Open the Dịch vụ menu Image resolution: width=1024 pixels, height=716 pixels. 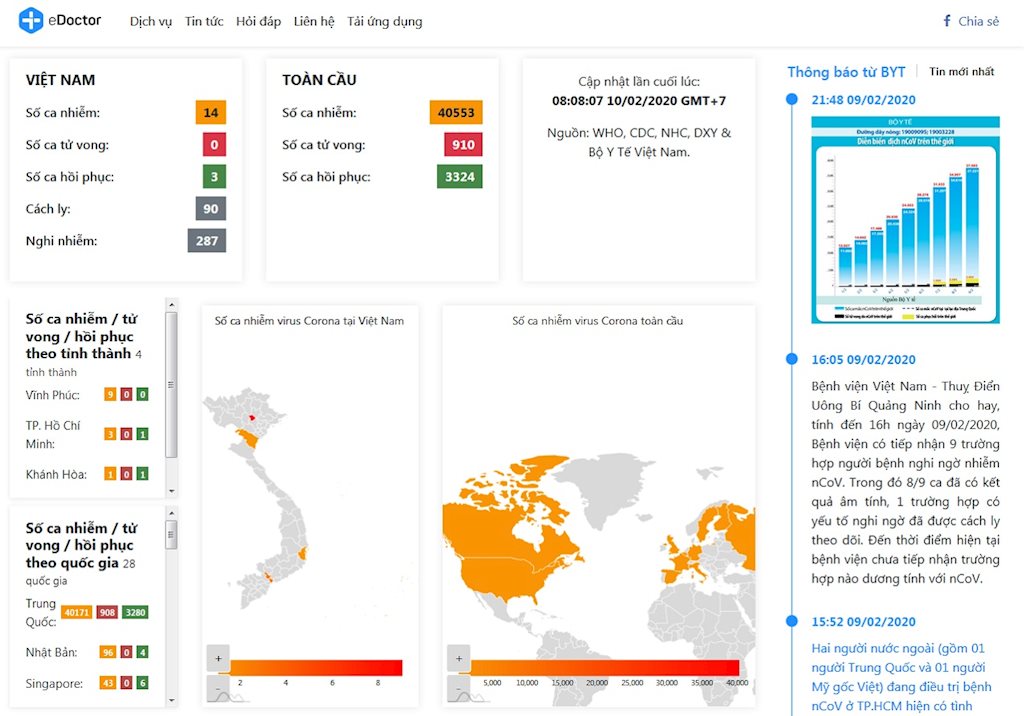point(151,21)
